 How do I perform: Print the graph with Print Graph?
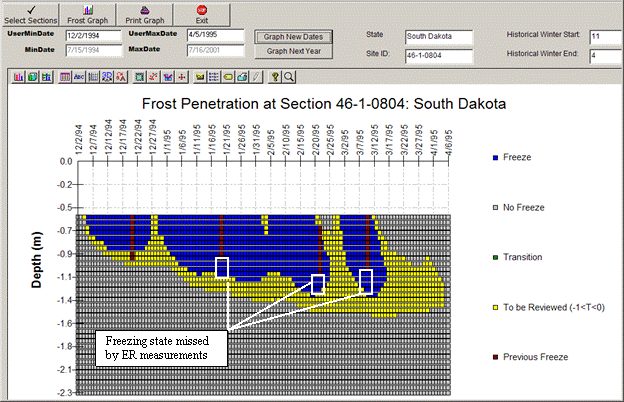click(145, 14)
